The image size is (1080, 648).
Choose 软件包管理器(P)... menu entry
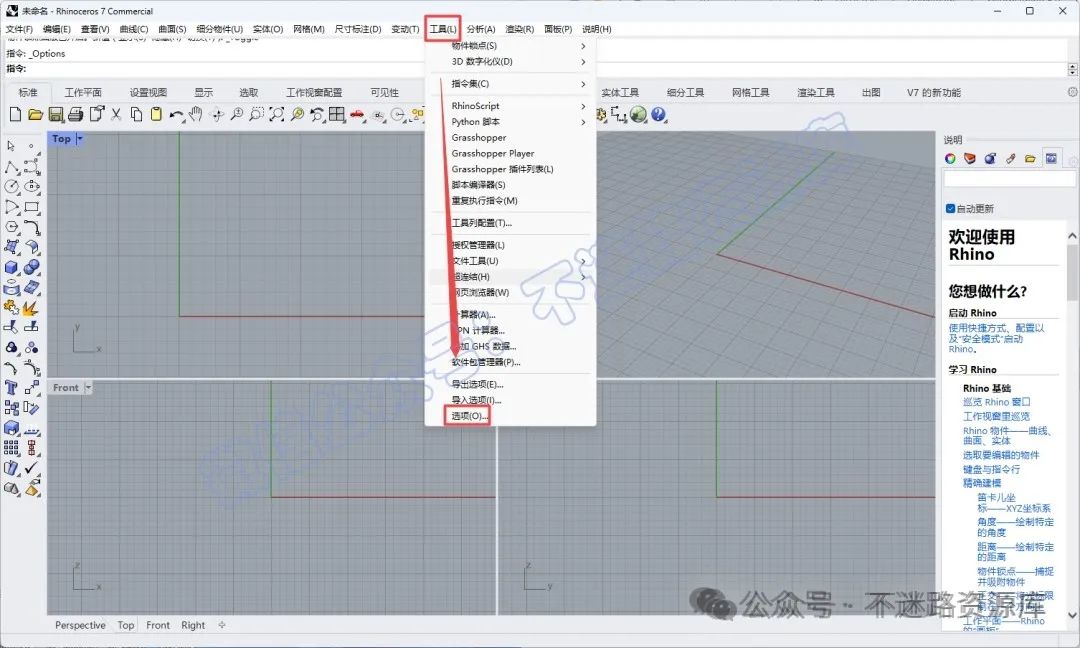(486, 362)
